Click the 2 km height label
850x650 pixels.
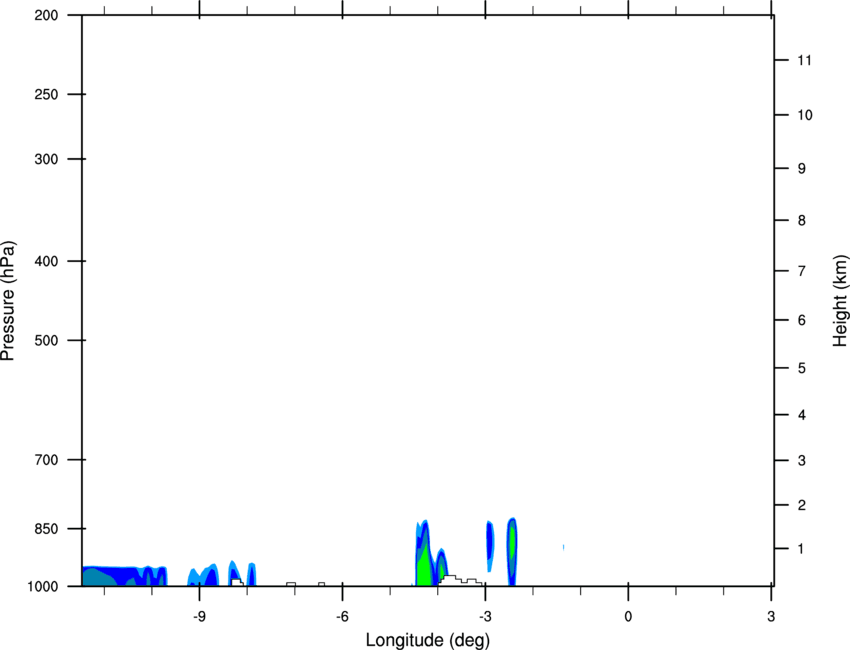[802, 505]
